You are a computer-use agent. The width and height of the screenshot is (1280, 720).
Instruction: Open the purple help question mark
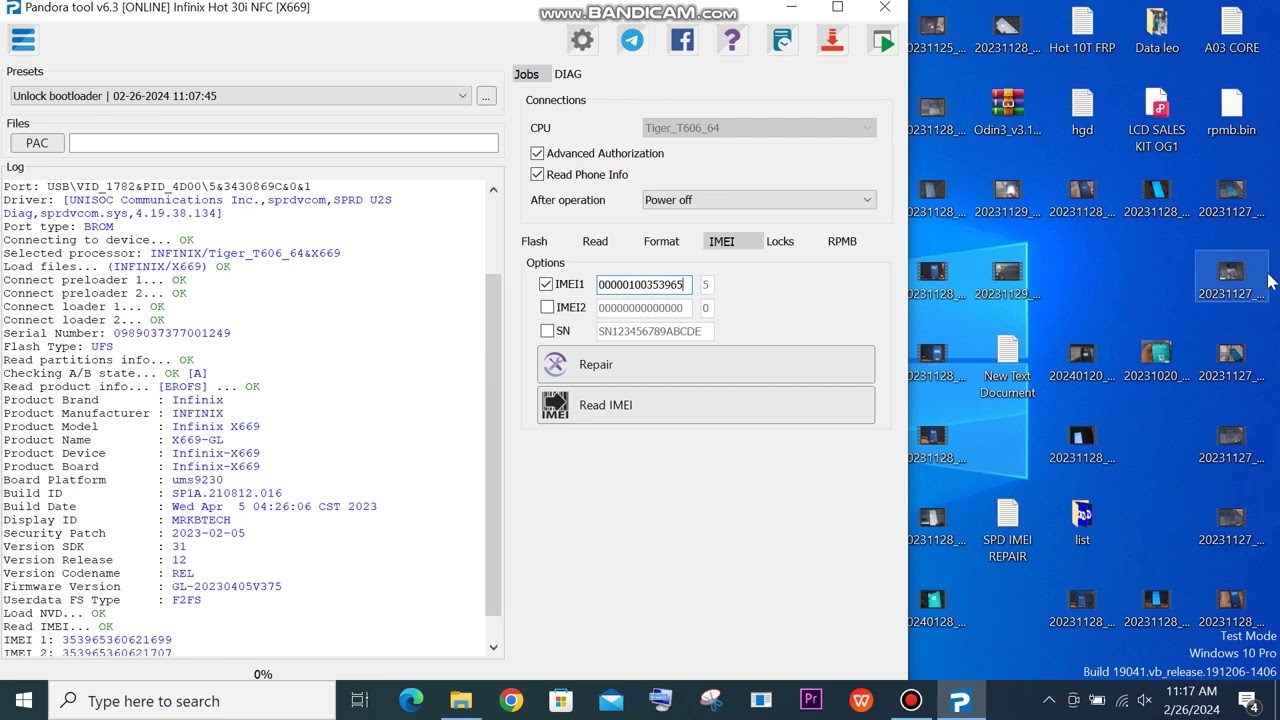tap(732, 40)
